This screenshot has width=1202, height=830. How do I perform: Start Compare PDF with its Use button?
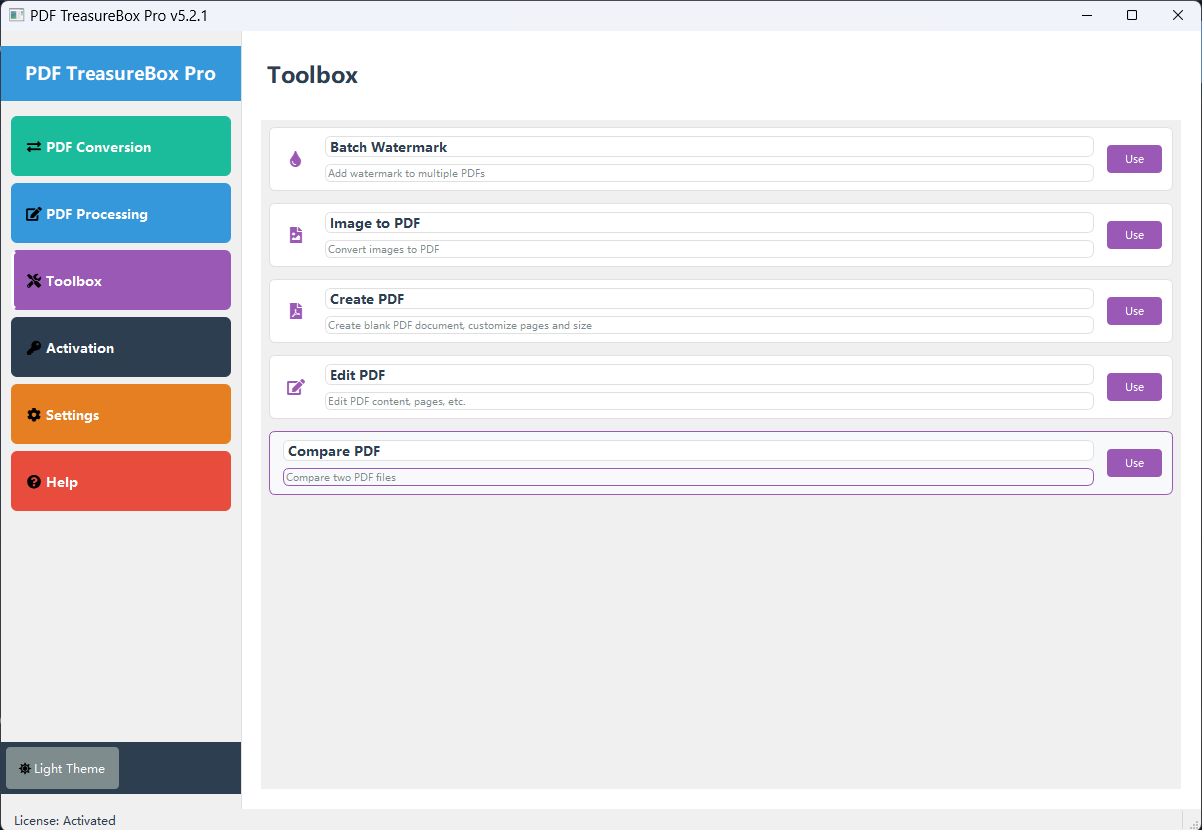(x=1133, y=463)
